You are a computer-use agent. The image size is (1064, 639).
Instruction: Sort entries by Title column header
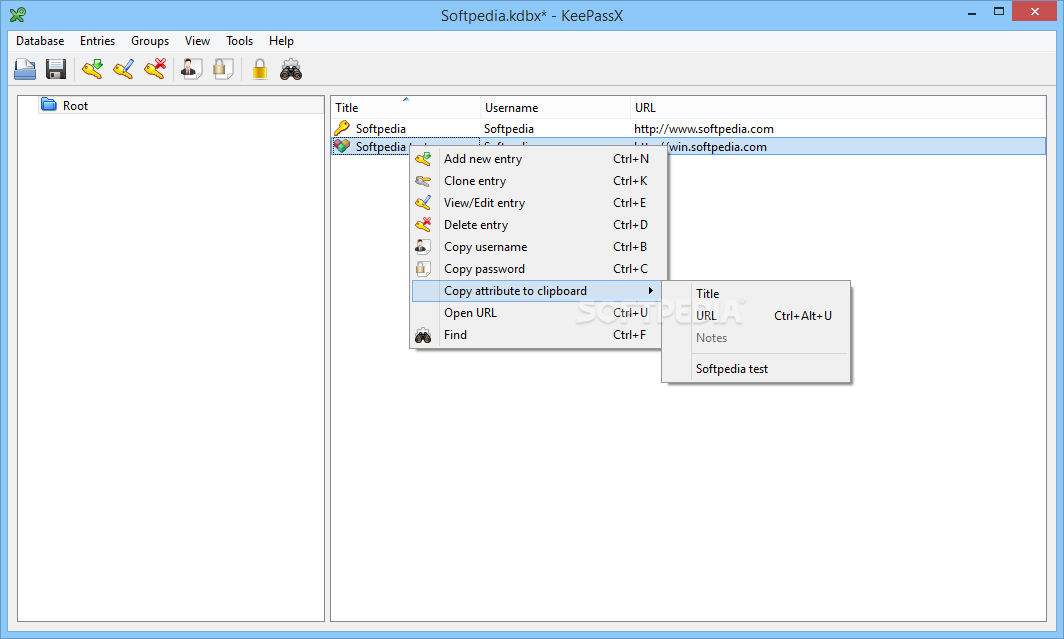point(406,107)
